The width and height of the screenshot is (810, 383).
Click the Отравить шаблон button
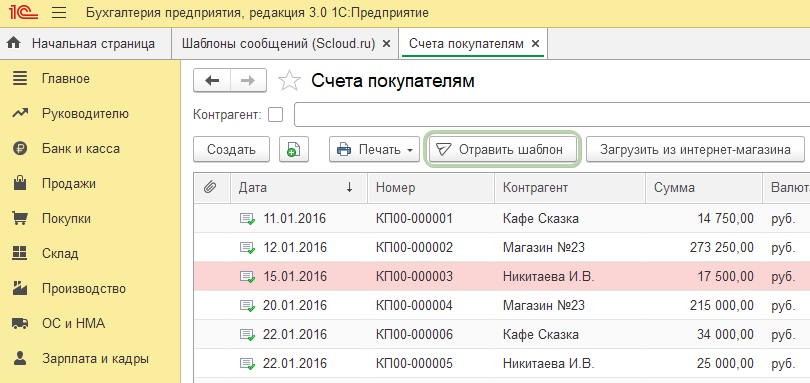pos(503,150)
